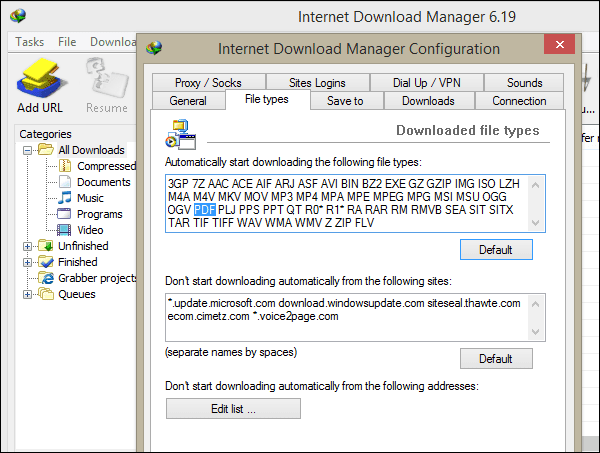Click the Grabber projects icon
The width and height of the screenshot is (600, 453).
click(46, 278)
